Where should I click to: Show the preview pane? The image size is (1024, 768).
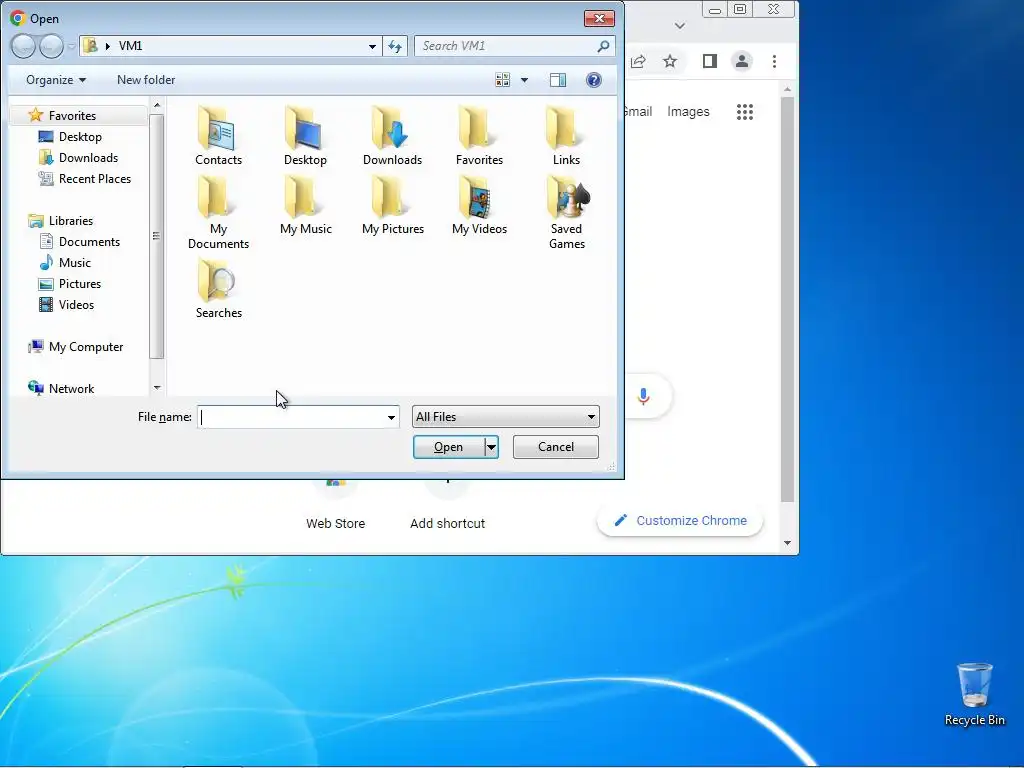(558, 80)
